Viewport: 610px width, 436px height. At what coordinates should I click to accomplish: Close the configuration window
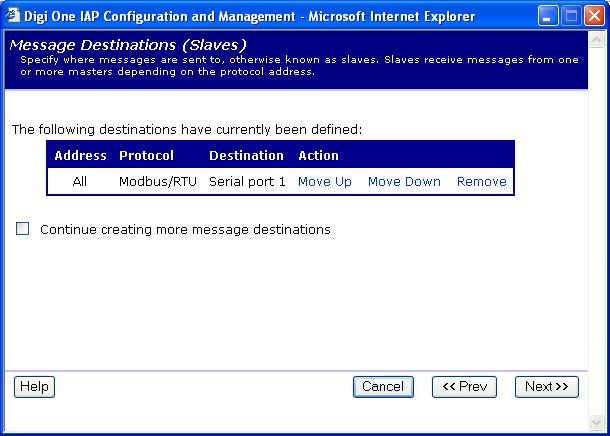point(593,16)
